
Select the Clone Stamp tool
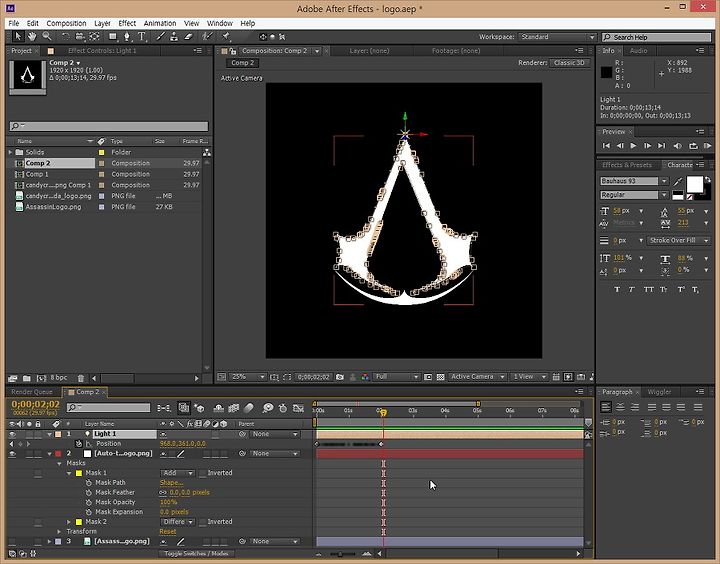point(174,37)
